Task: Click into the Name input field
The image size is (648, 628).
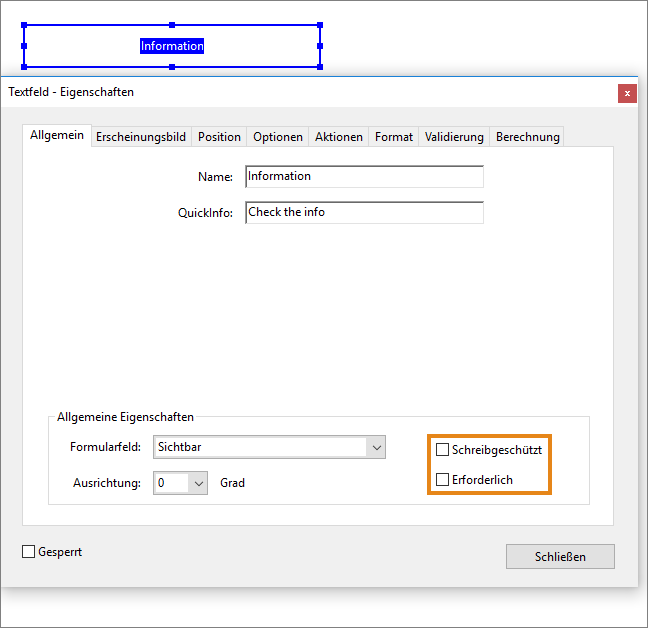Action: click(x=364, y=177)
